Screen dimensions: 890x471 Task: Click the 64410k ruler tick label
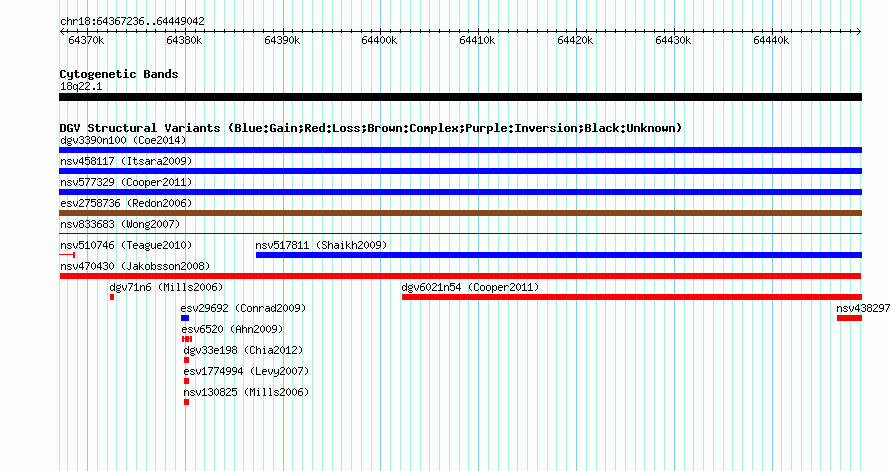[477, 40]
